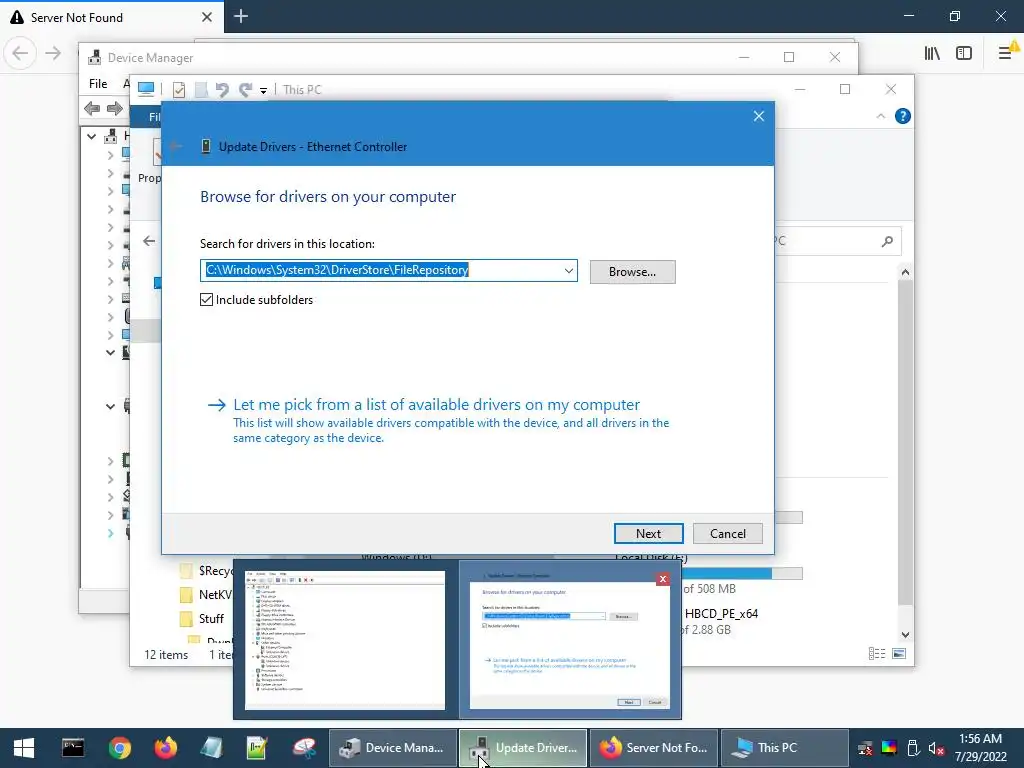Open the taskbar clock showing 1:56 AM
The image size is (1024, 768).
pos(980,748)
